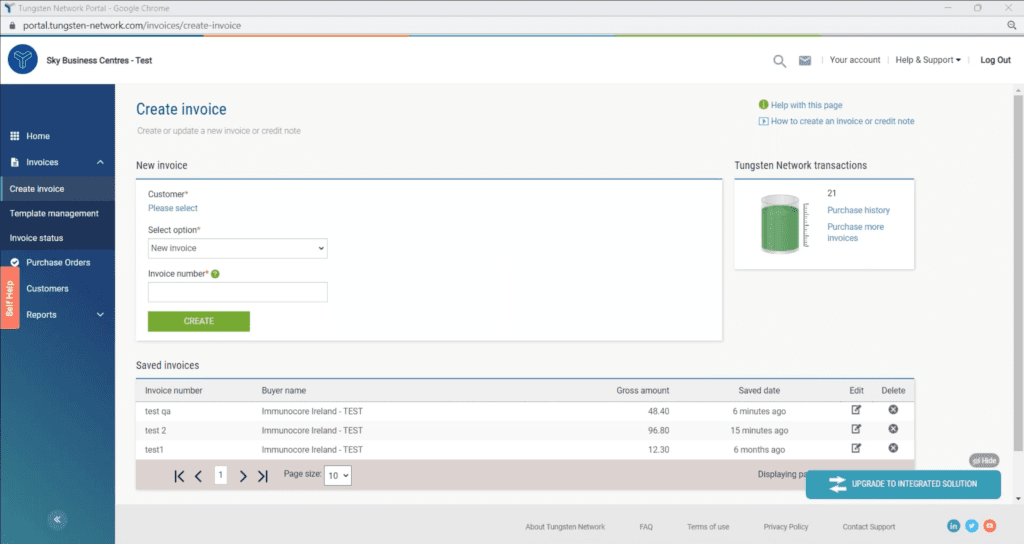Open Help with this page link
This screenshot has height=544, width=1024.
[x=807, y=105]
